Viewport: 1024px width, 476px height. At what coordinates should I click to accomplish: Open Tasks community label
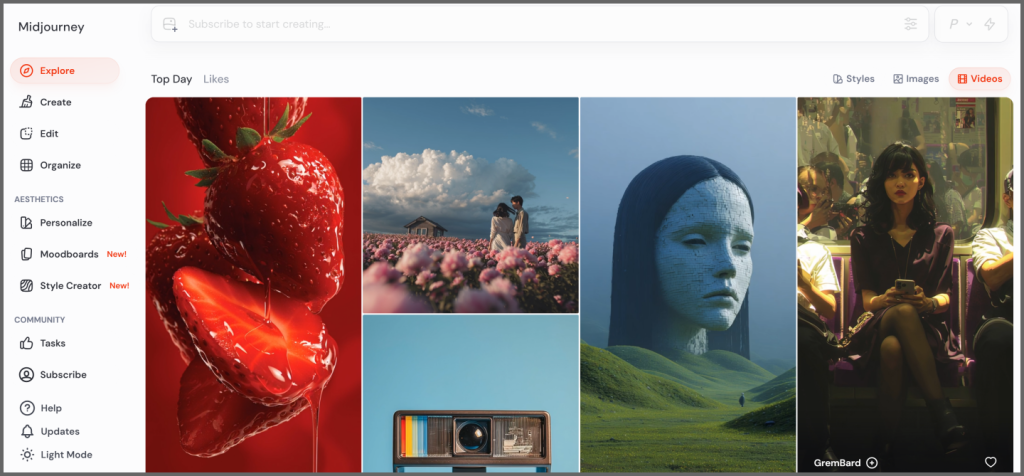point(53,343)
